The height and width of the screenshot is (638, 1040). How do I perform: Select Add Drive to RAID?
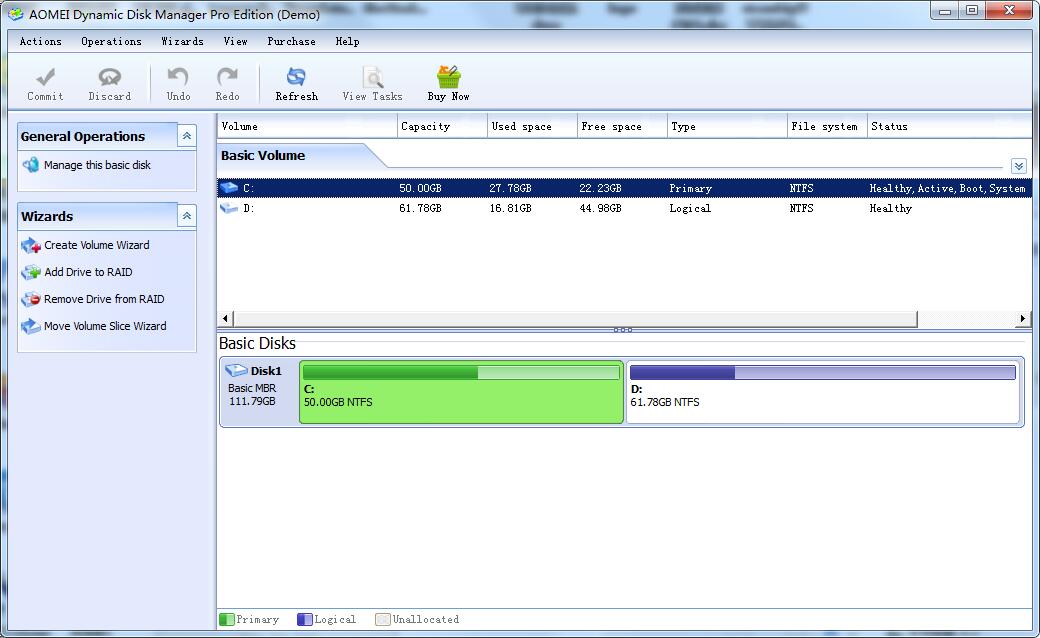(x=88, y=272)
